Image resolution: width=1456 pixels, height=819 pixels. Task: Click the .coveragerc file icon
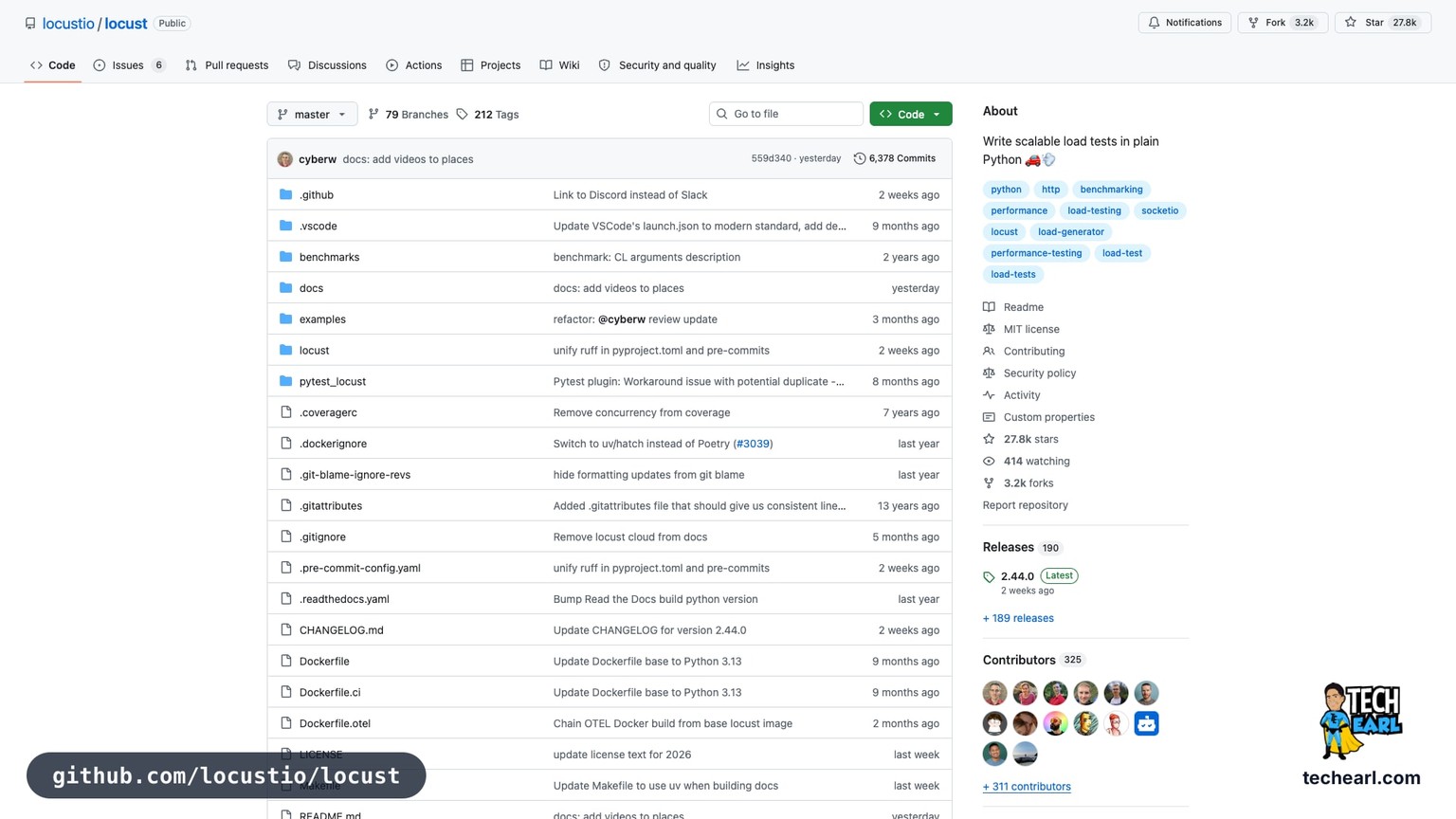[x=286, y=412]
